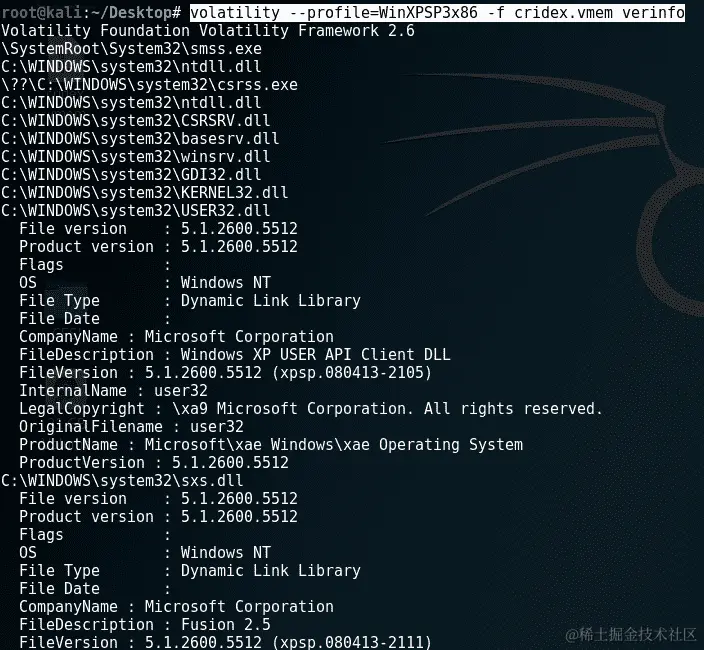Click the USER32.dll path line
Viewport: 704px width, 650px height.
136,210
